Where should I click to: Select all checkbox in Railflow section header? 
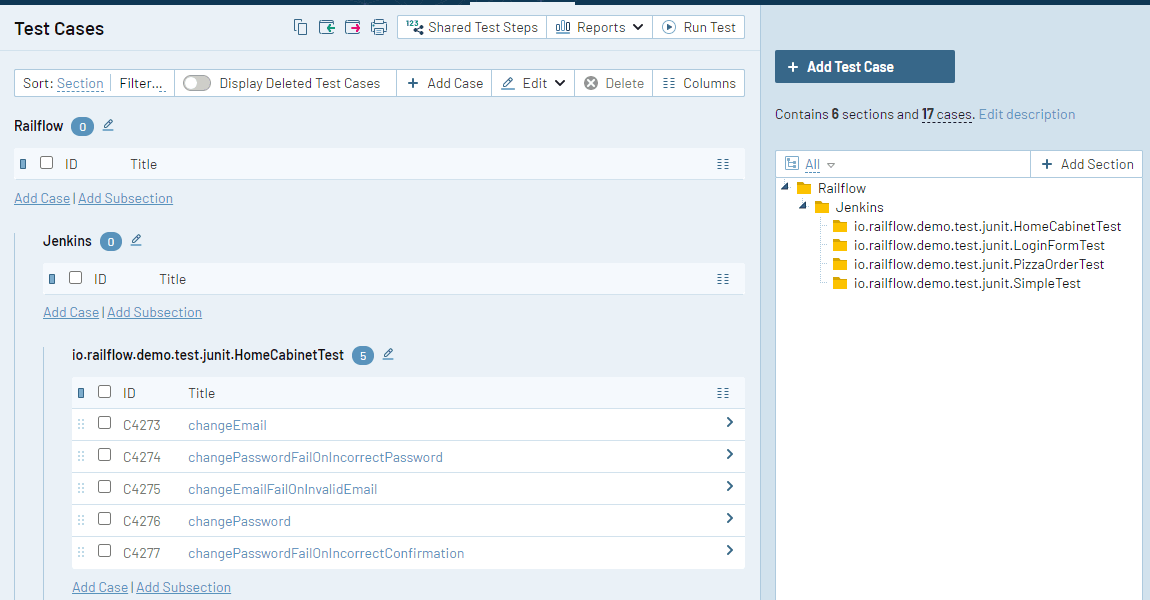click(x=46, y=163)
